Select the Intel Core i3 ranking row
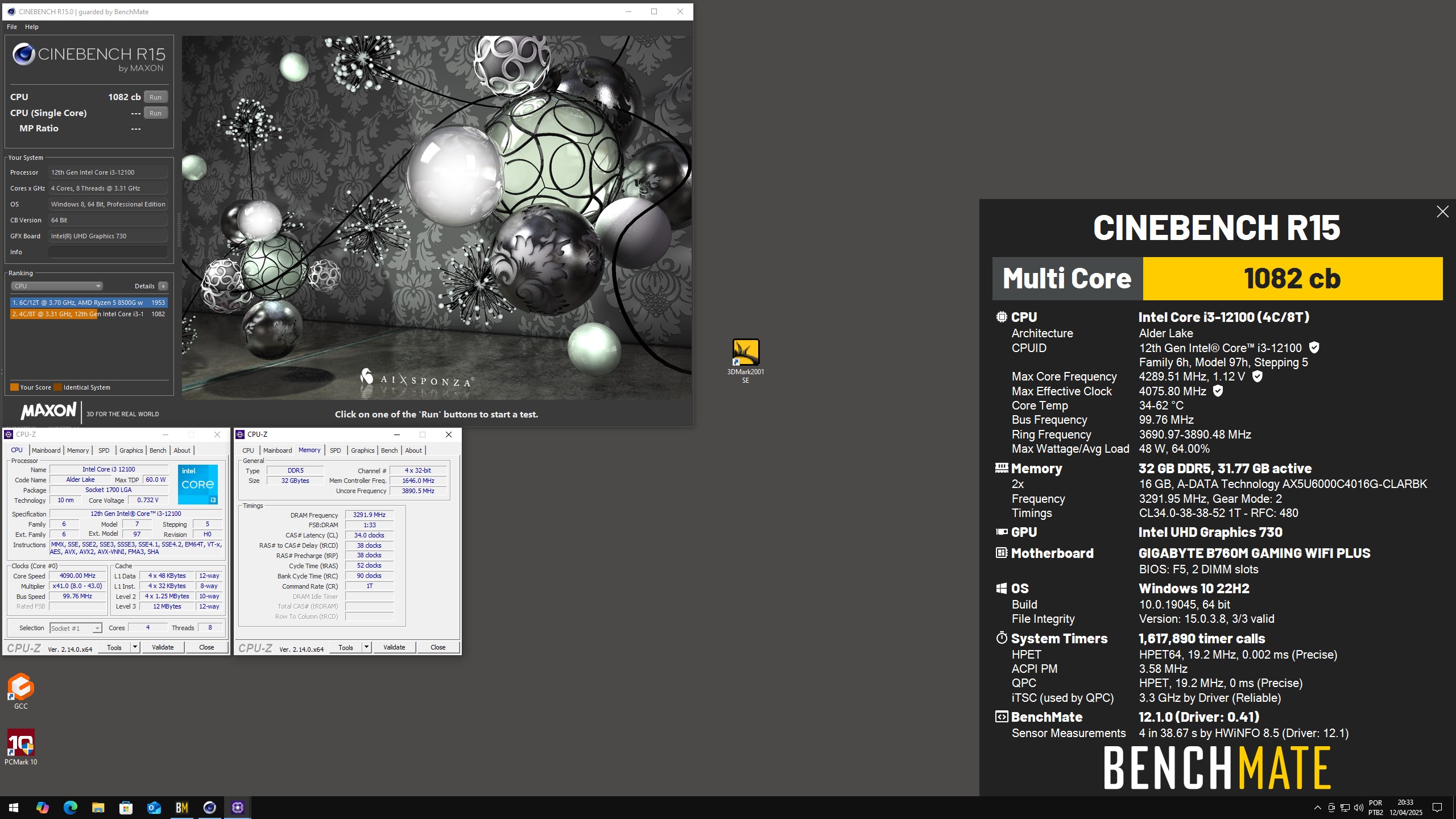Image resolution: width=1456 pixels, height=819 pixels. (x=89, y=314)
